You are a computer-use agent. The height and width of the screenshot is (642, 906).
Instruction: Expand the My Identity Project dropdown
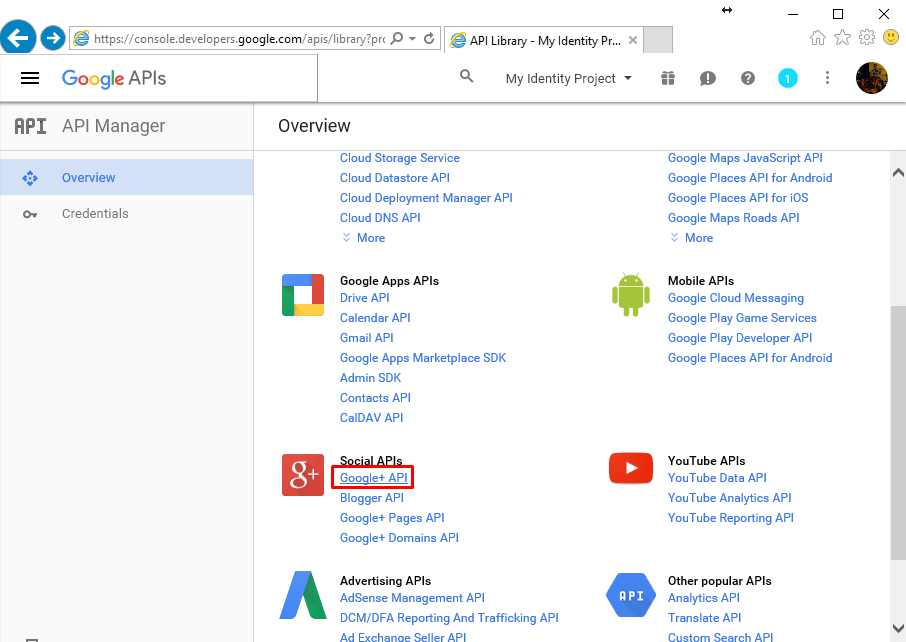click(x=568, y=78)
